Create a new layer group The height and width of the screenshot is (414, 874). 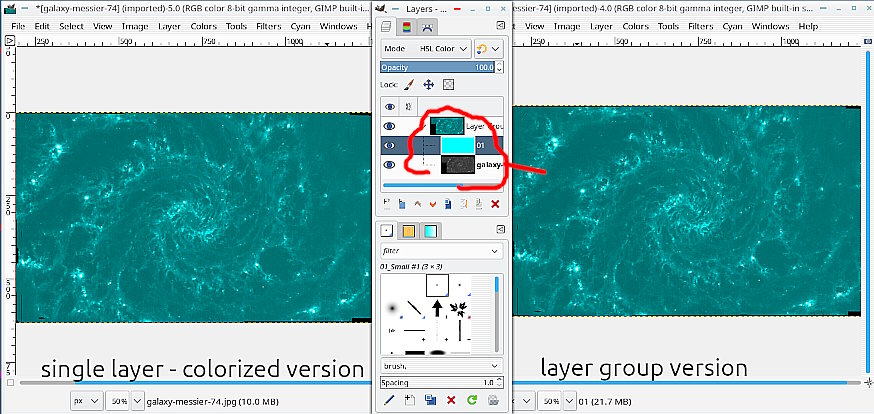pyautogui.click(x=401, y=204)
